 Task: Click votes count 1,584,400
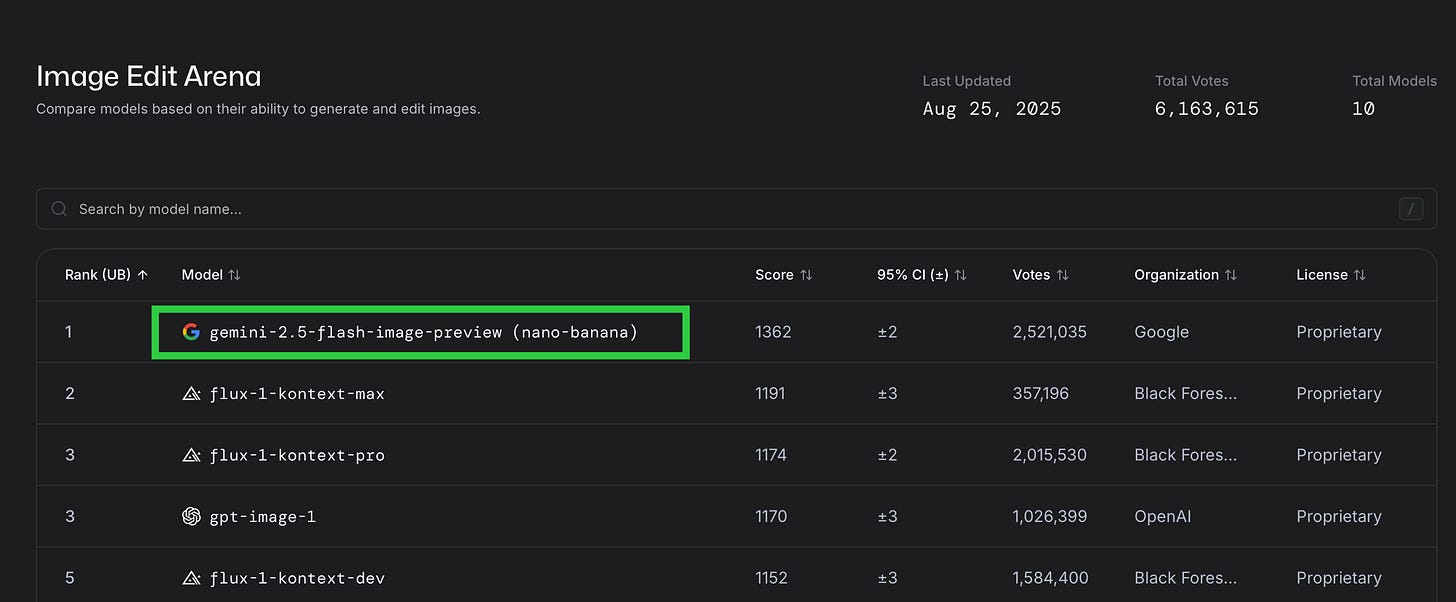coord(1050,578)
